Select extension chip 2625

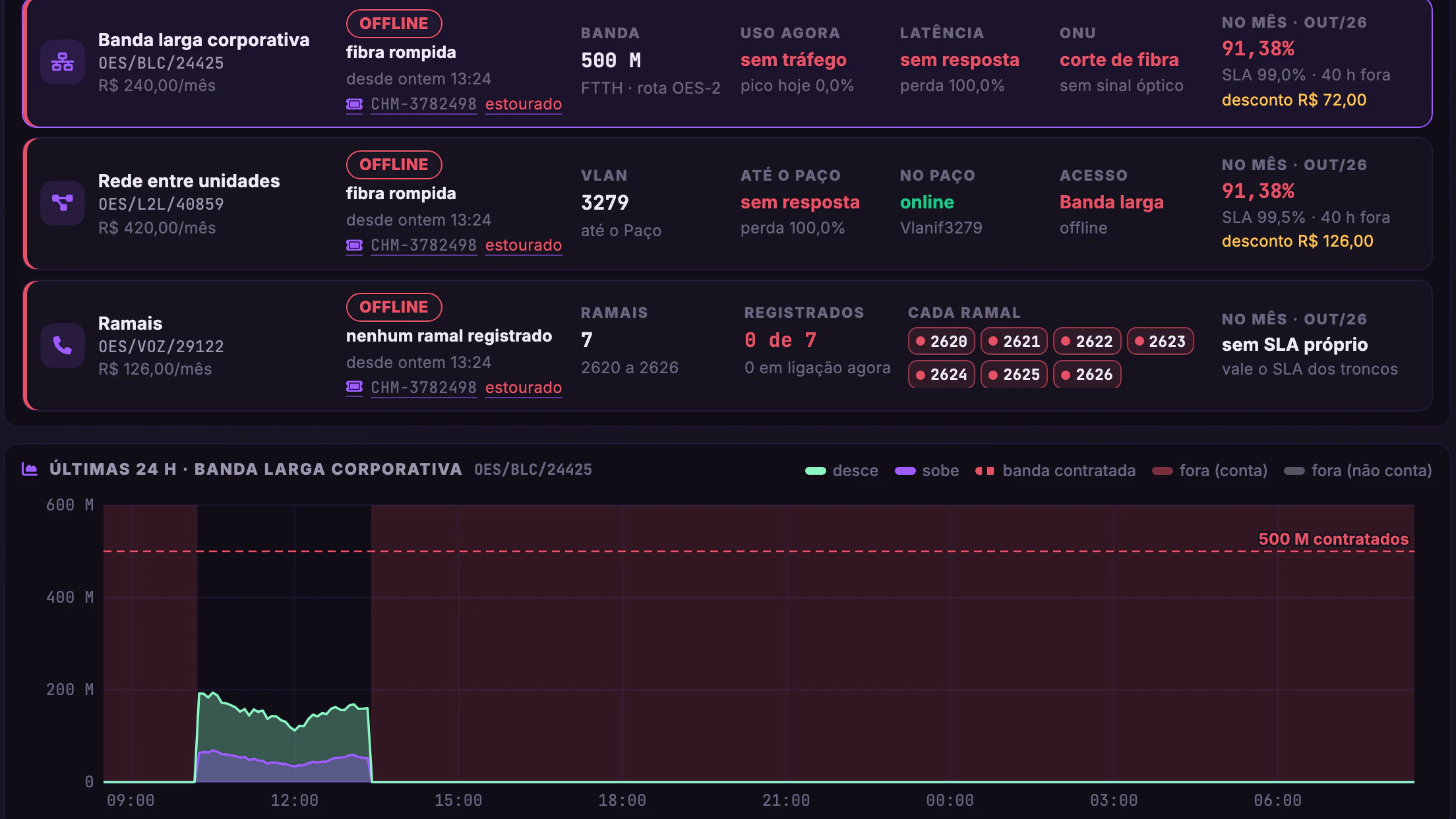click(x=1014, y=374)
